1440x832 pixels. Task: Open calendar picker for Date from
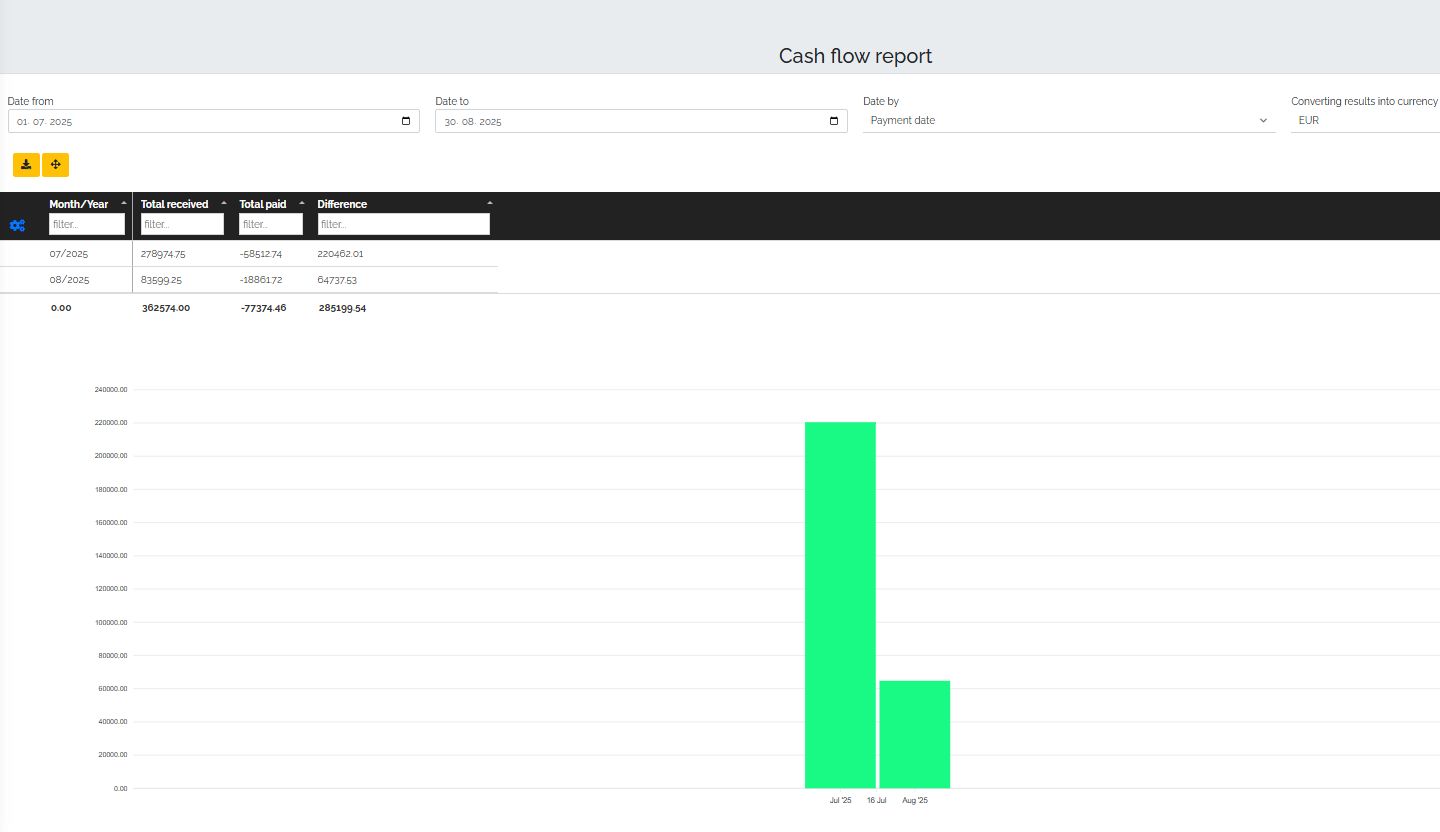tap(406, 121)
